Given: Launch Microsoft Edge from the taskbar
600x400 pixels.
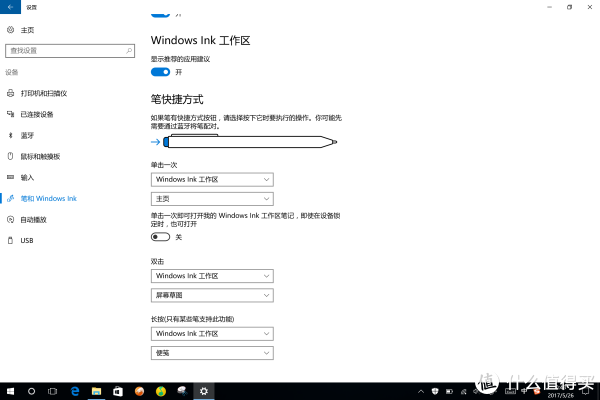Looking at the screenshot, I should pyautogui.click(x=75, y=391).
